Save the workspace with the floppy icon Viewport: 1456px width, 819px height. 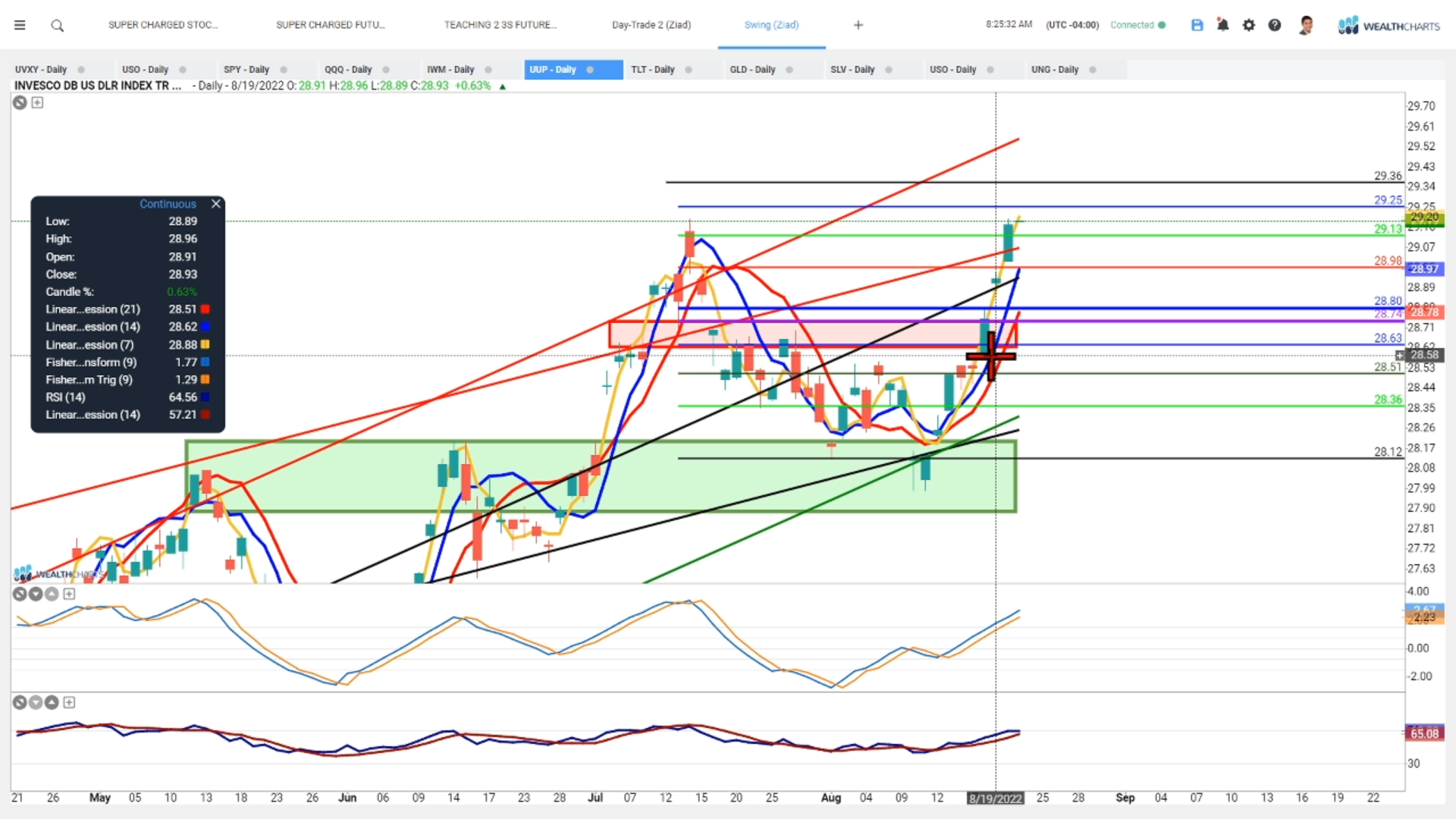[1197, 25]
